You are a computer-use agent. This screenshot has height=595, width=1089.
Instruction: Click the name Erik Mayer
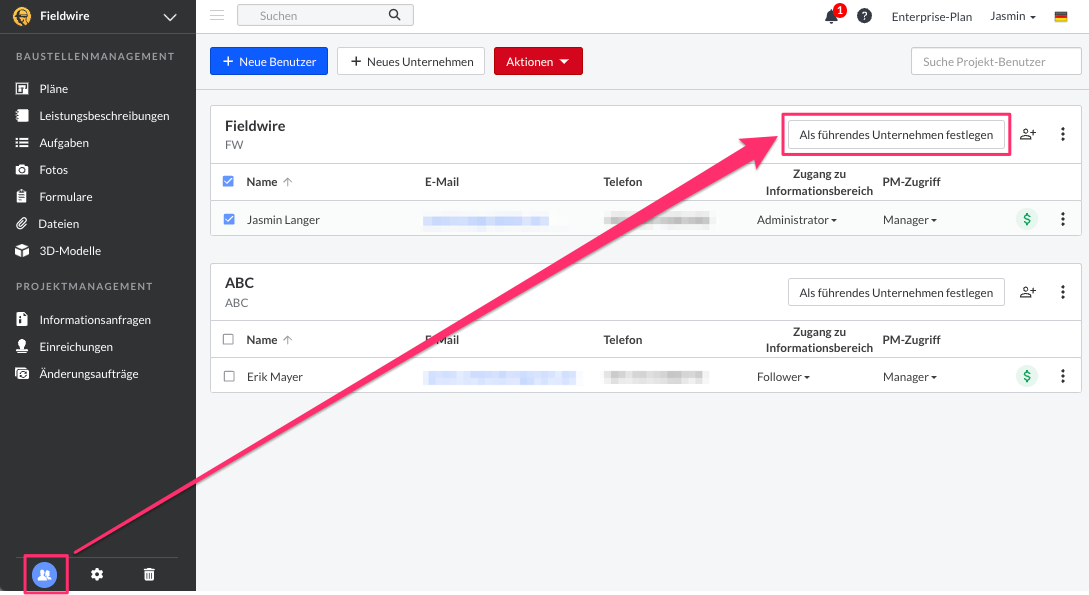coord(275,377)
